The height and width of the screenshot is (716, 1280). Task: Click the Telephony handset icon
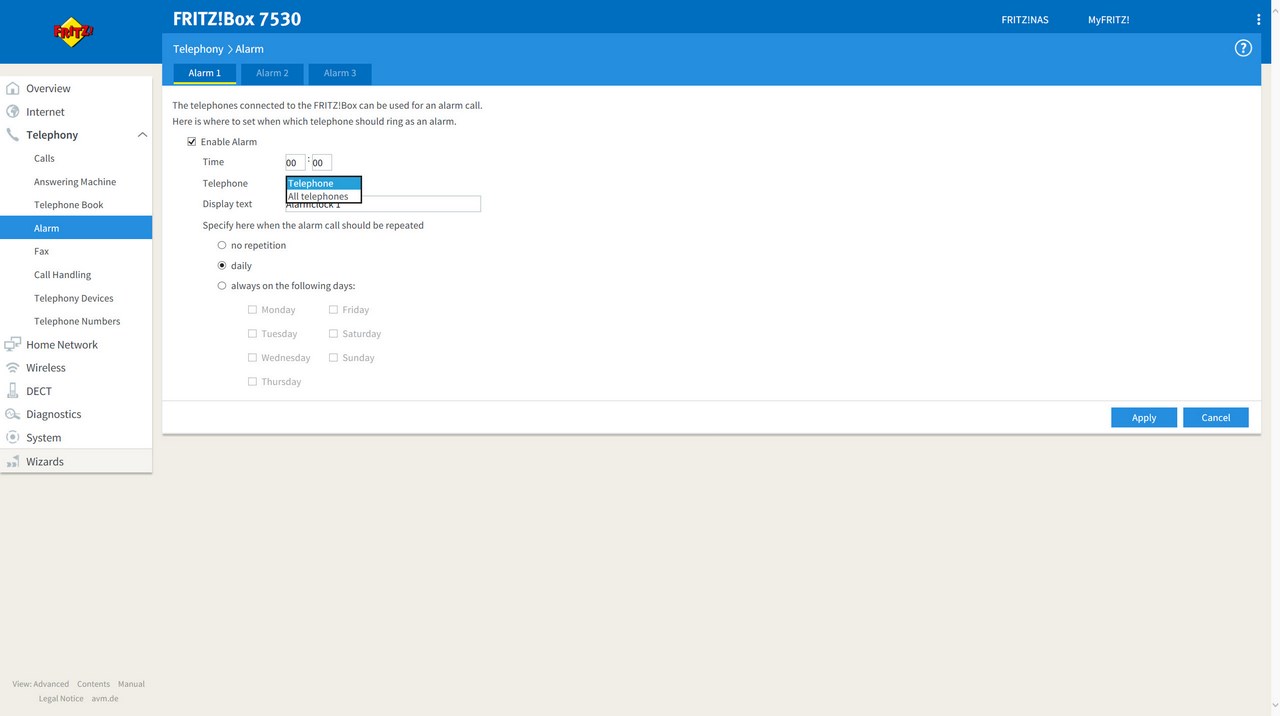click(13, 135)
